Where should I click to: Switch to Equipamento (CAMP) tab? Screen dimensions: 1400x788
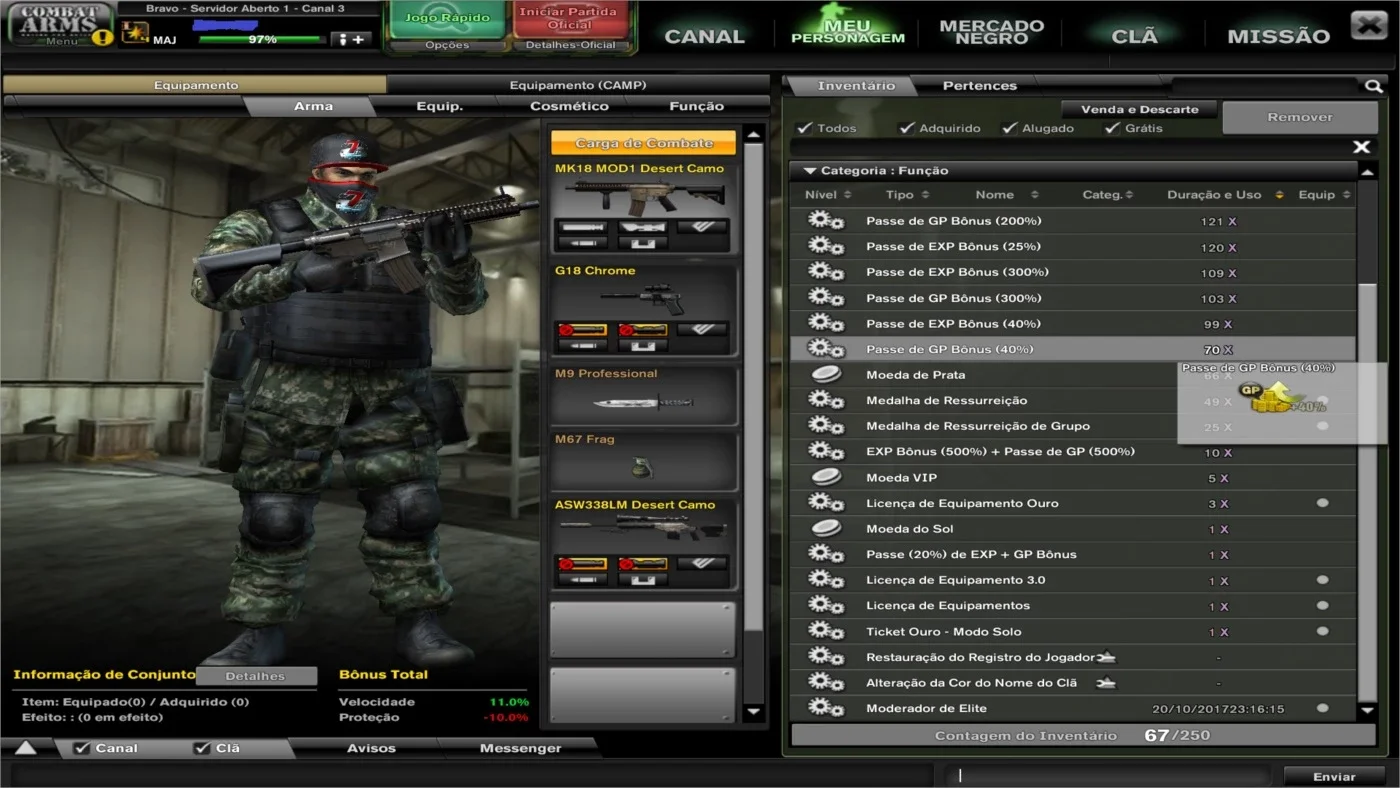tap(578, 86)
